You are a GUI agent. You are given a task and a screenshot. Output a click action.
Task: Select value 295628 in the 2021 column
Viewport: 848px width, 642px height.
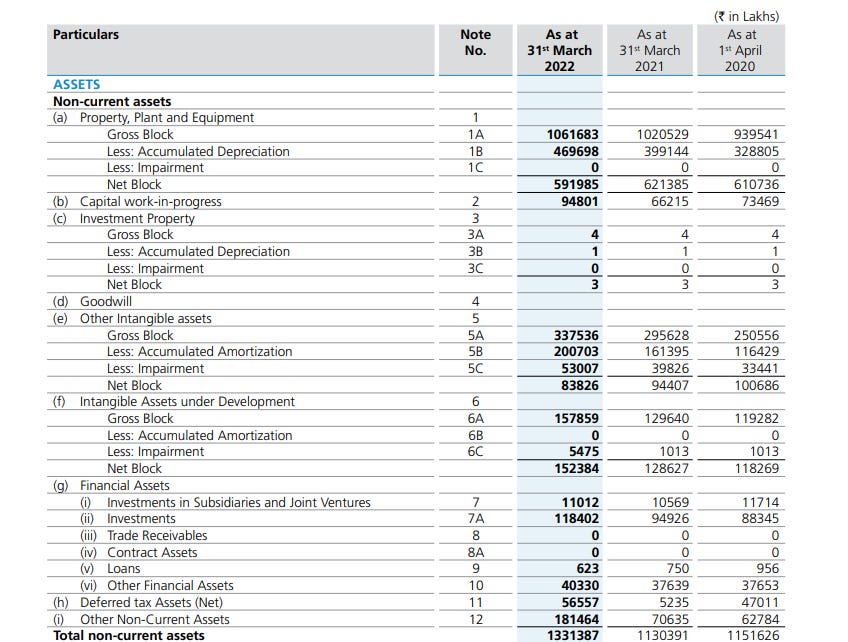[666, 335]
